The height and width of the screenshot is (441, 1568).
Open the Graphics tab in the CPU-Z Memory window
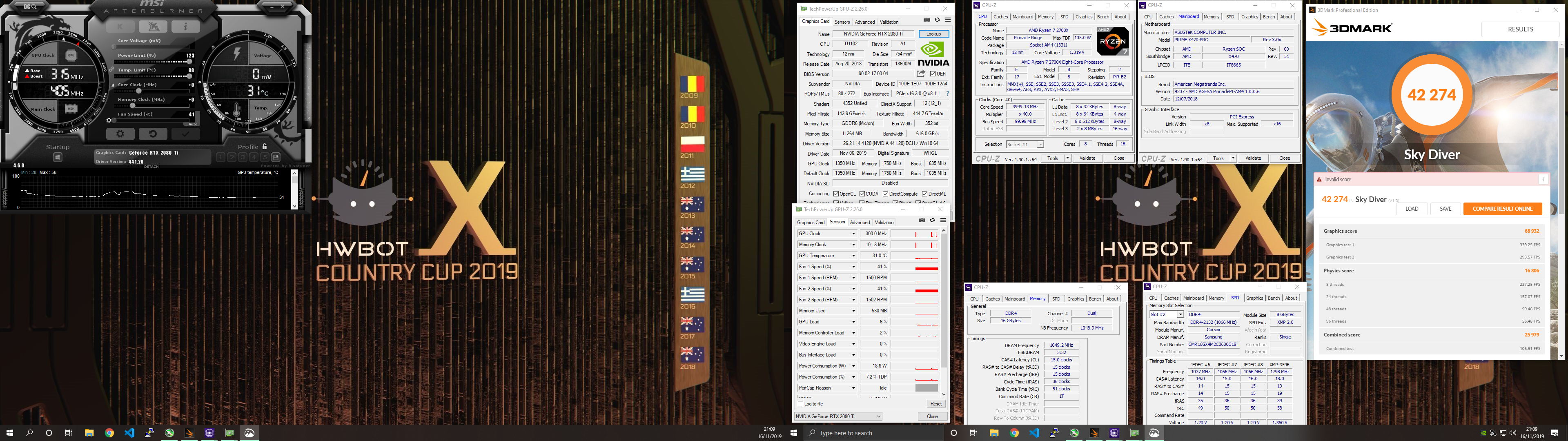pyautogui.click(x=1076, y=298)
